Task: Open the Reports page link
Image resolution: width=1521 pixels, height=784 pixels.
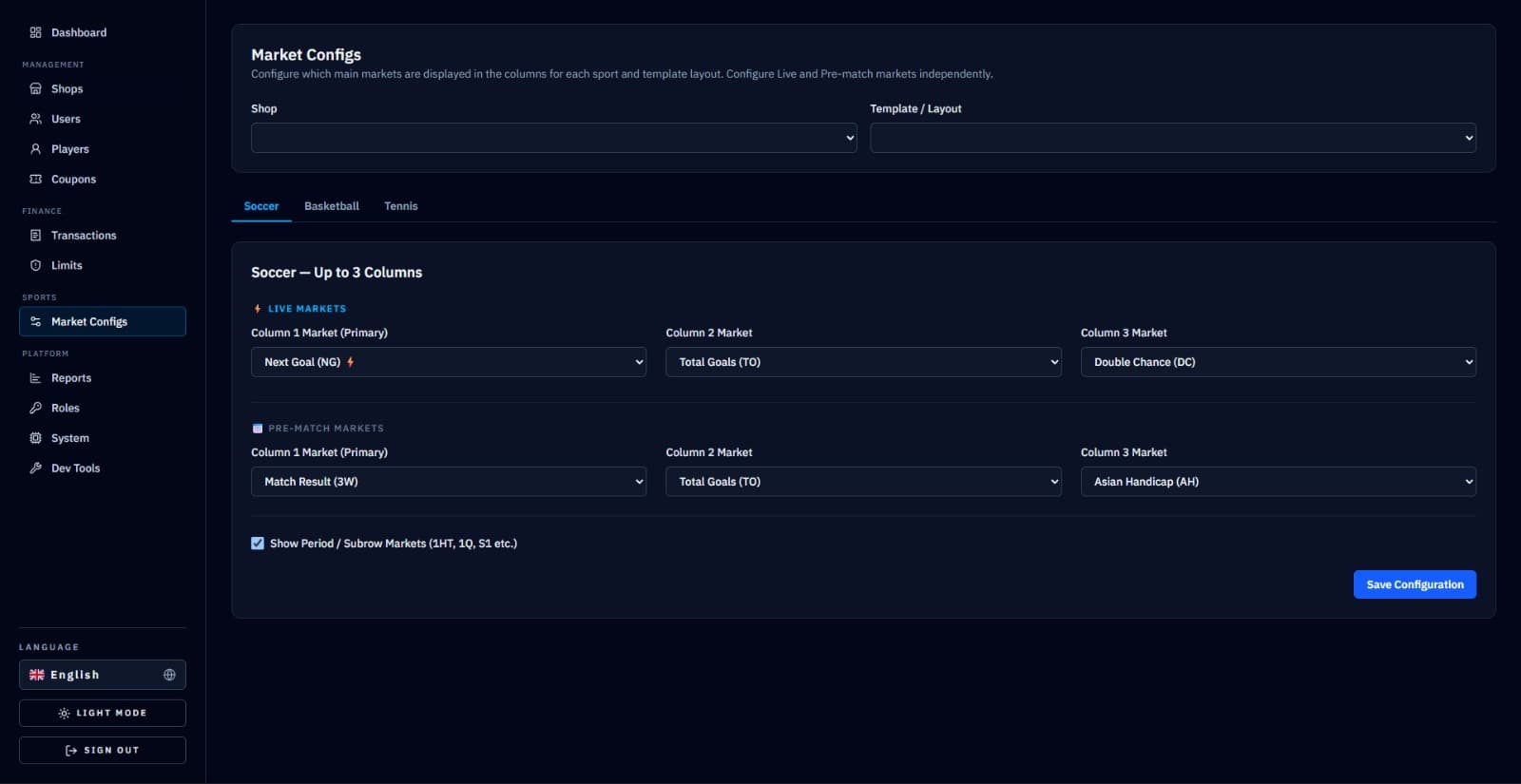Action: coord(103,378)
